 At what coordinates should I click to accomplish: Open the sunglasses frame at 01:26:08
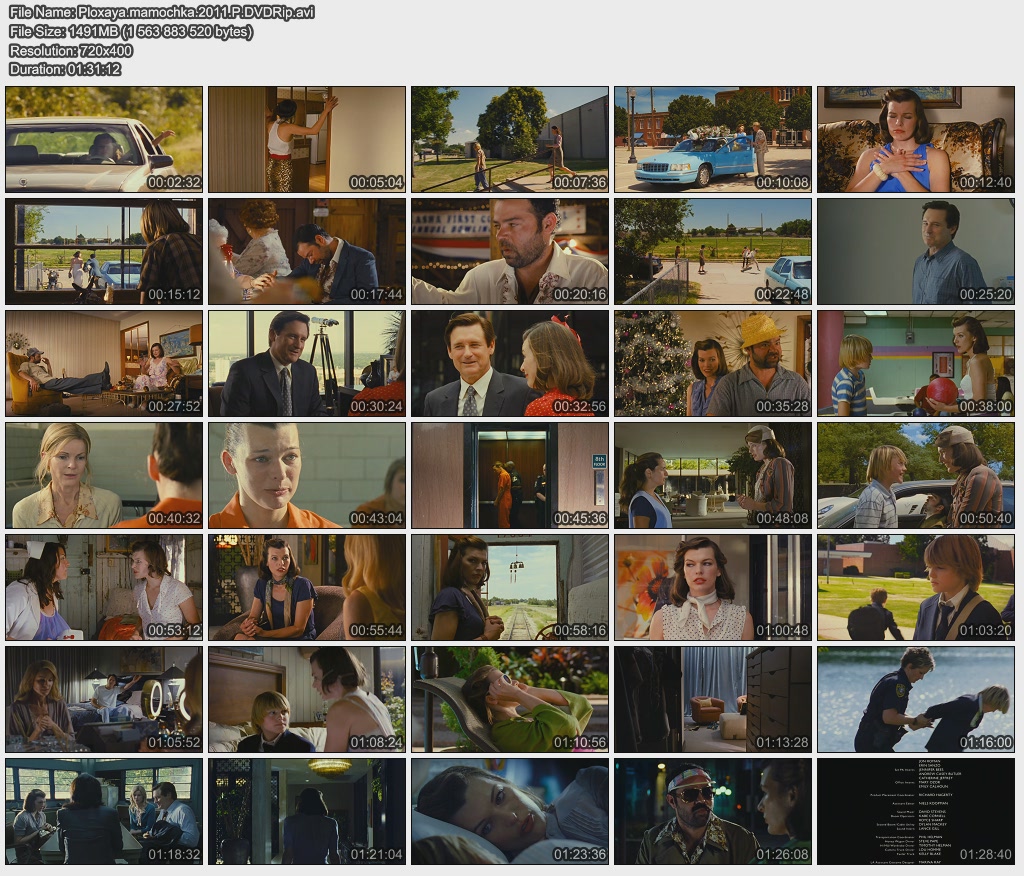pos(713,811)
